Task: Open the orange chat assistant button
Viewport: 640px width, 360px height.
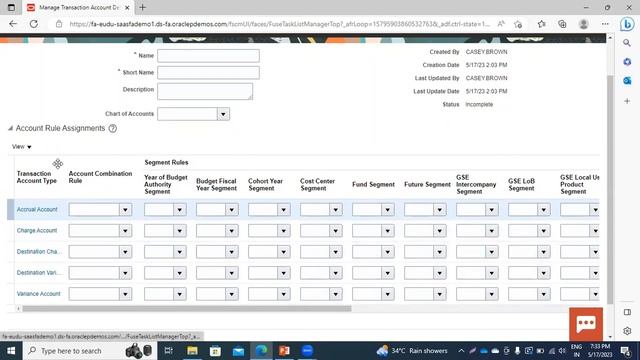Action: pyautogui.click(x=586, y=324)
